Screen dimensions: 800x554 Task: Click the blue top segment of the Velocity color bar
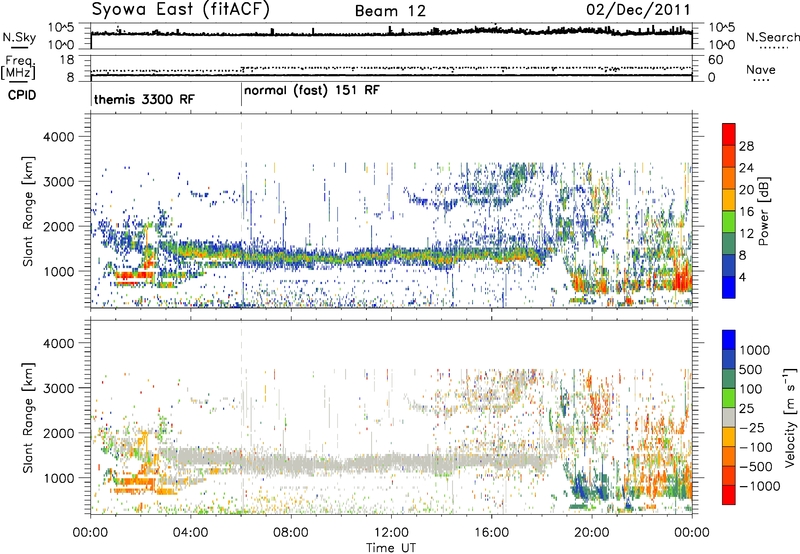pyautogui.click(x=729, y=340)
